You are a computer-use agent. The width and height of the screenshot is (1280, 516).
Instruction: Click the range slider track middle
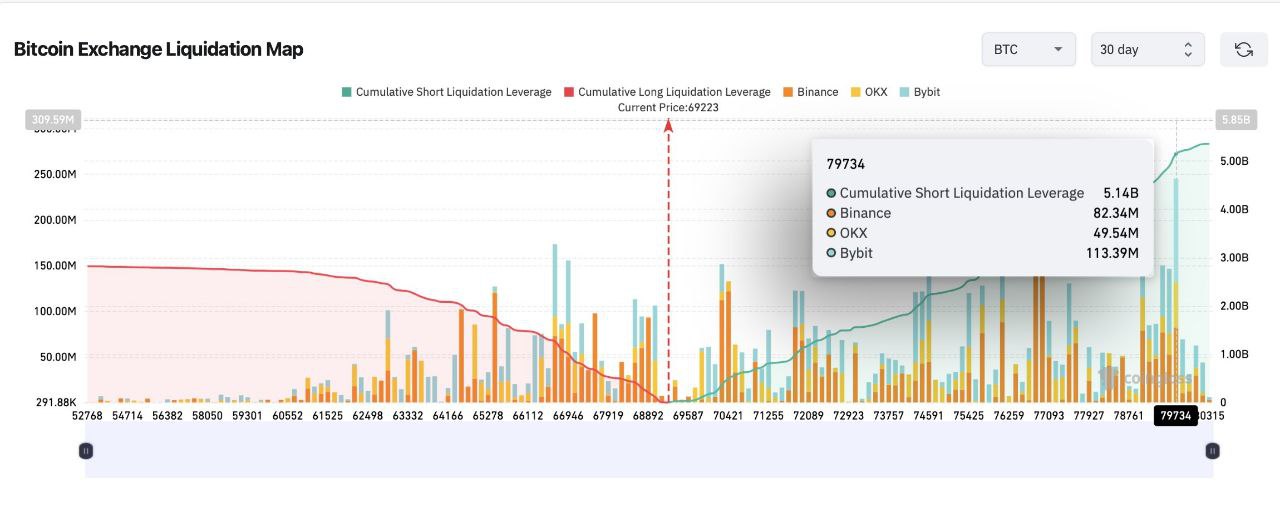(x=649, y=451)
